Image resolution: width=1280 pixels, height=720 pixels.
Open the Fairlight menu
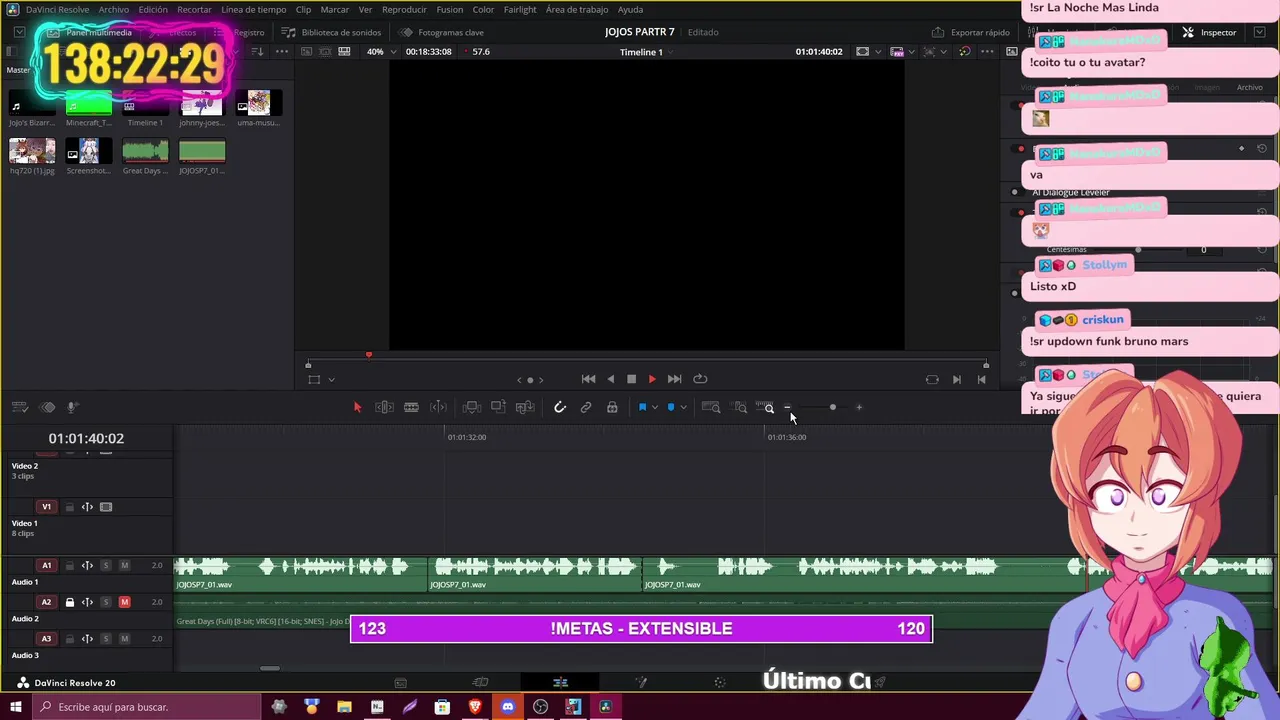520,9
